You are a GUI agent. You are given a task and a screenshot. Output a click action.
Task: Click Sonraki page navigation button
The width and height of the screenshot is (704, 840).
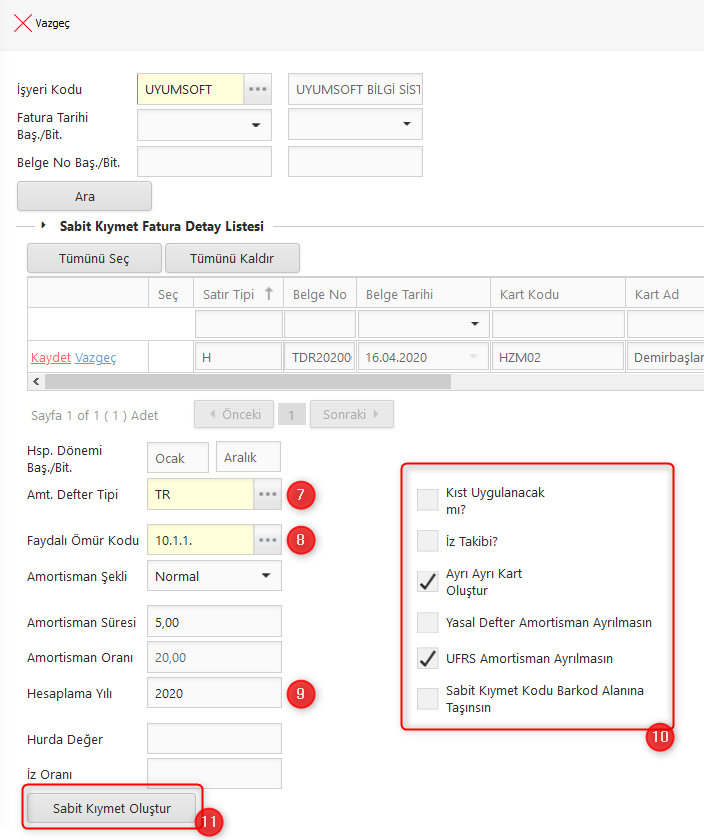(351, 414)
